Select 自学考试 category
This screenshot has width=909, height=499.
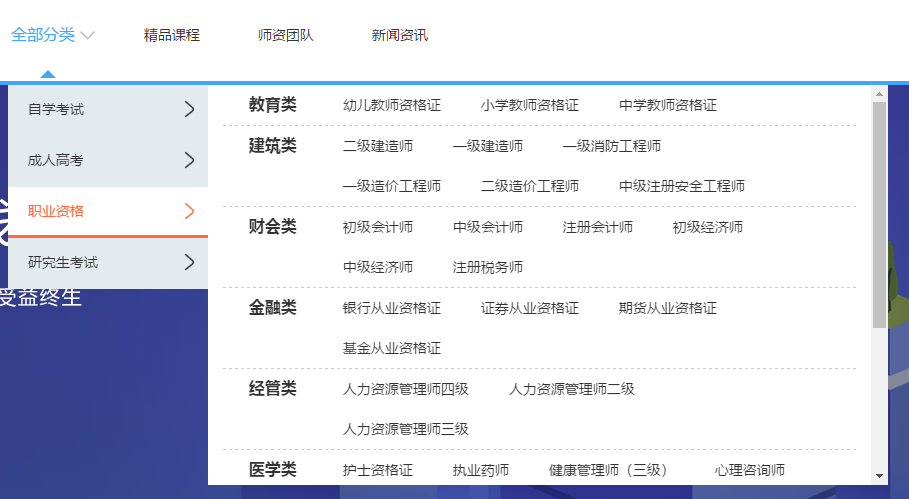(x=56, y=110)
